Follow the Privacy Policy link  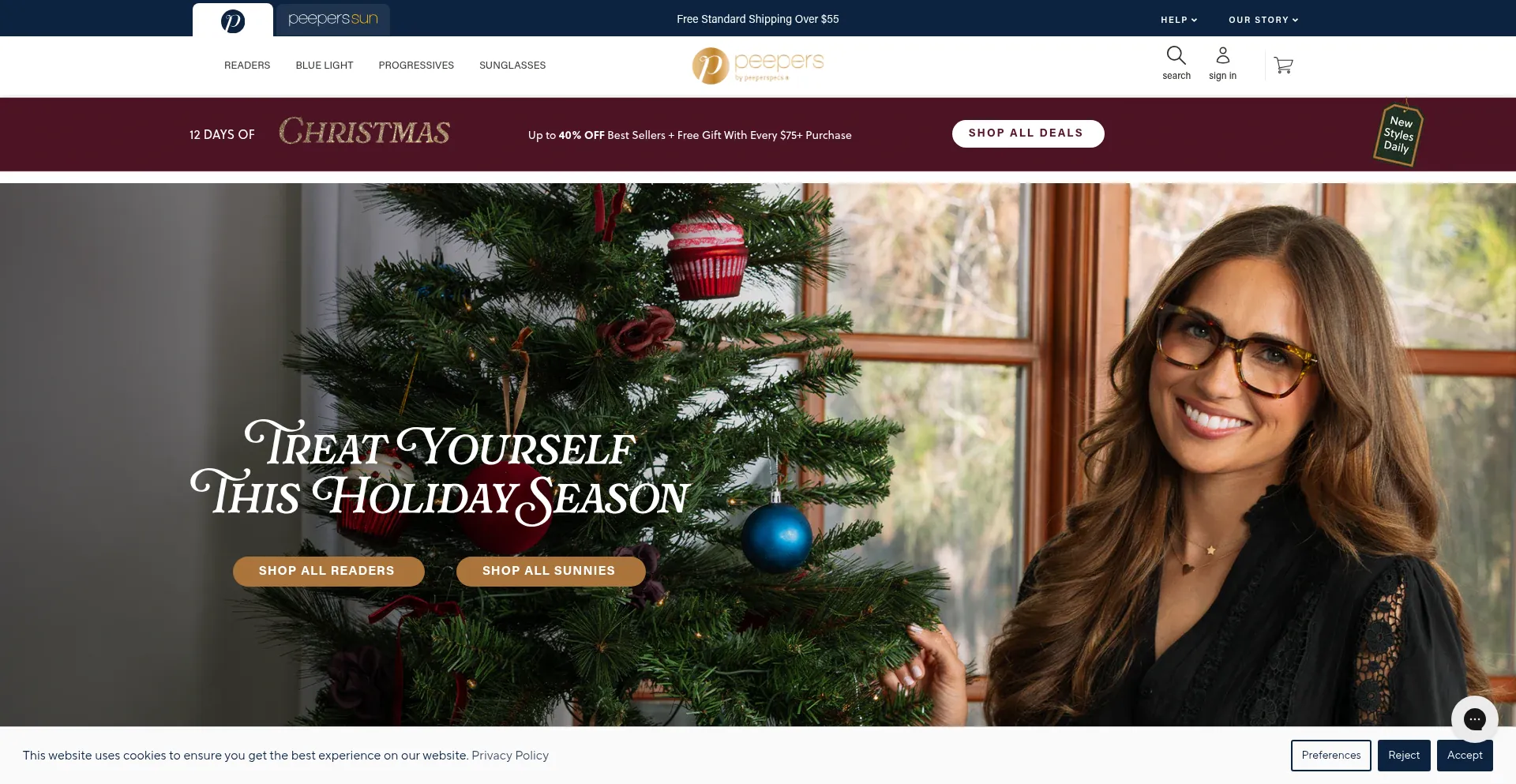[510, 756]
